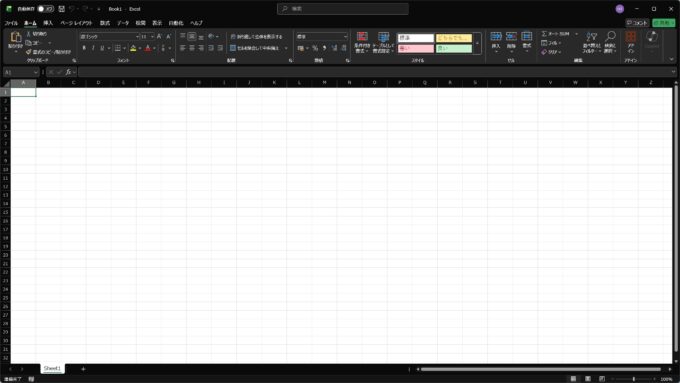Toggle underline formatting
Viewport: 680px width, 383px height.
click(x=102, y=48)
